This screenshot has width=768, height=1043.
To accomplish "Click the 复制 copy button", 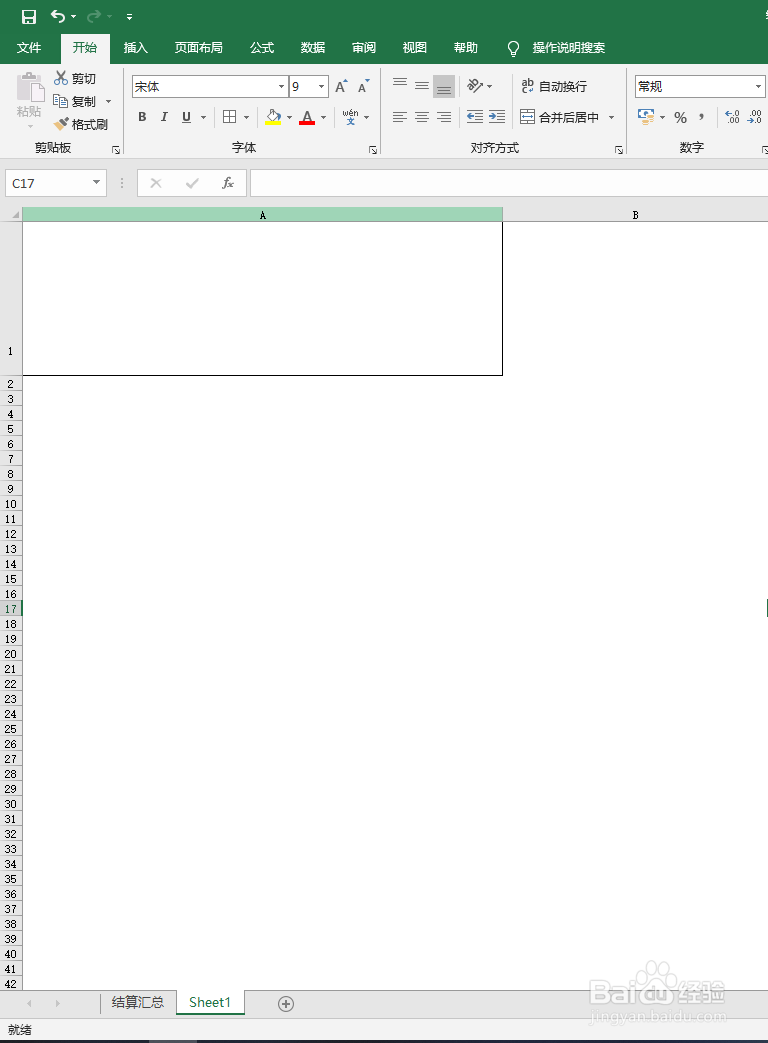I will [x=75, y=101].
